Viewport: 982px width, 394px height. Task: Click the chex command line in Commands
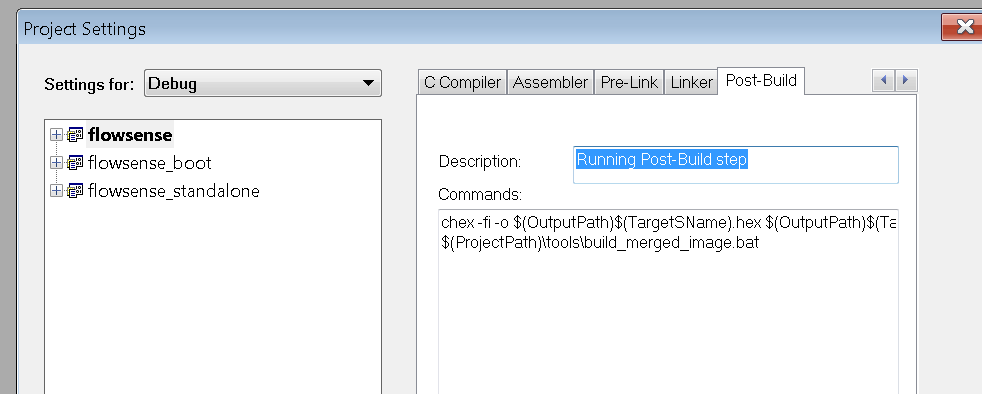coord(668,223)
